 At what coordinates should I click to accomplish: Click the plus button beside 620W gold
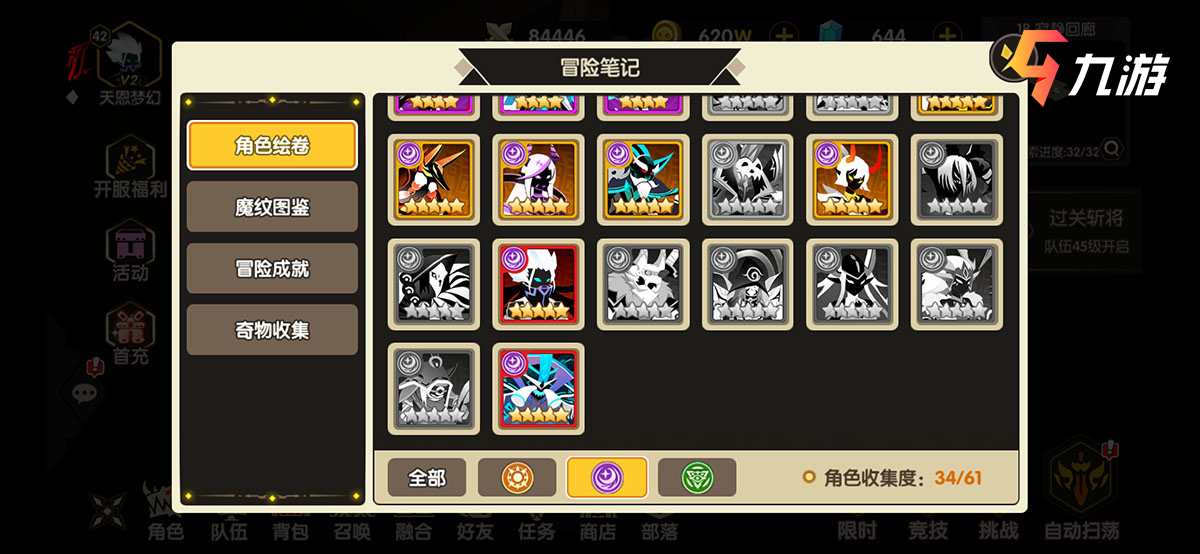click(785, 37)
